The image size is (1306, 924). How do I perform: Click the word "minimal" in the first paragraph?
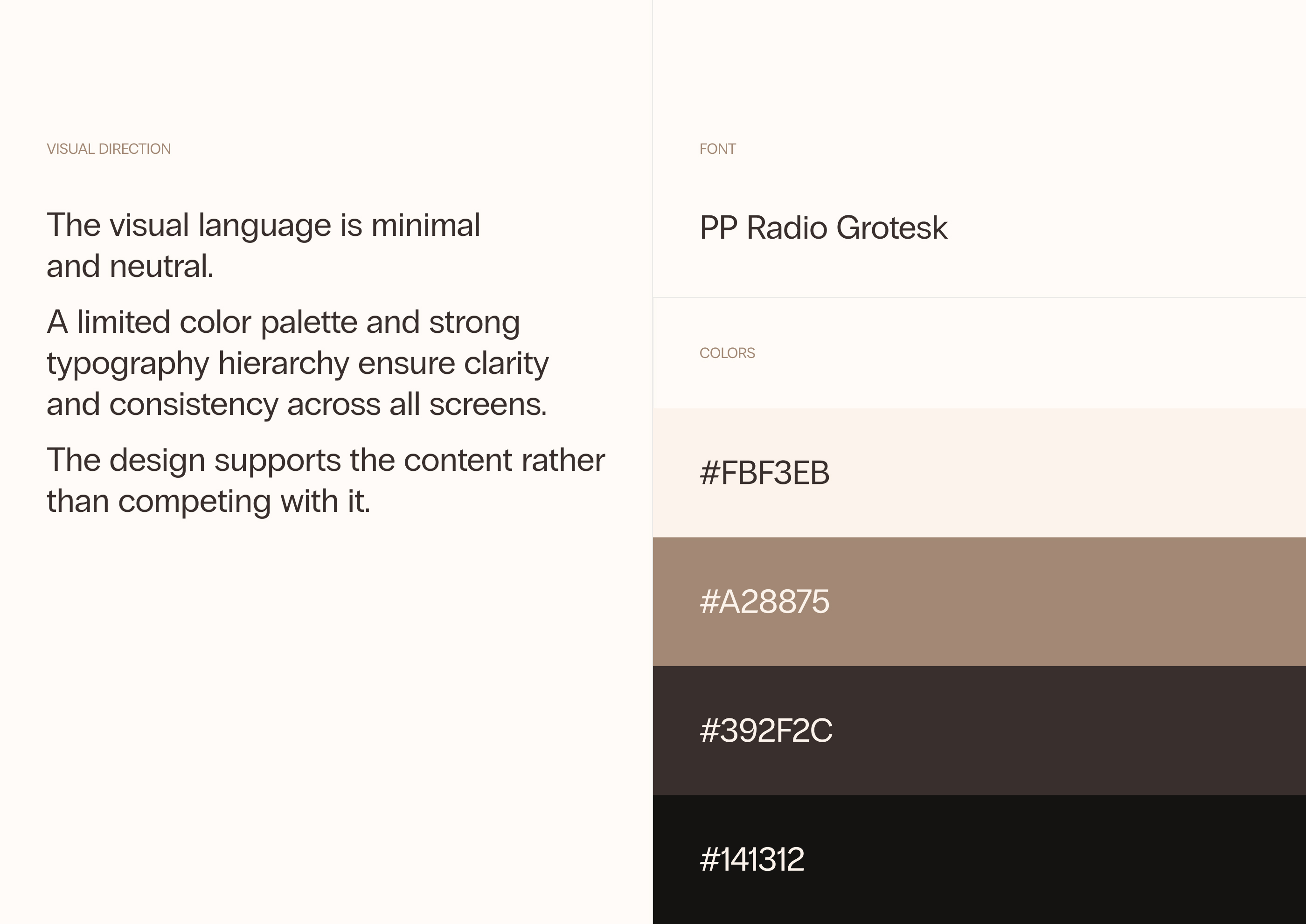(425, 225)
